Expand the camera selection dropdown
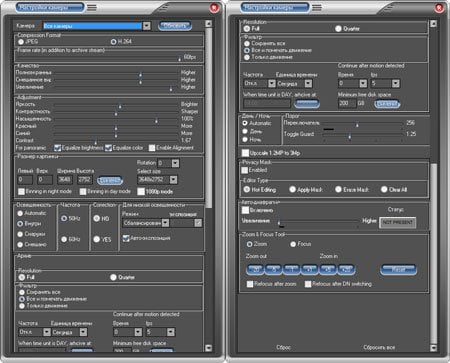Image resolution: width=450 pixels, height=363 pixels. point(146,26)
